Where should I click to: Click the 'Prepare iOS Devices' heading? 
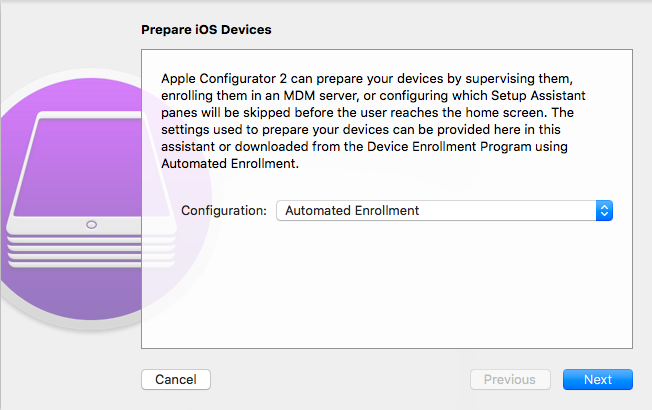click(x=206, y=30)
